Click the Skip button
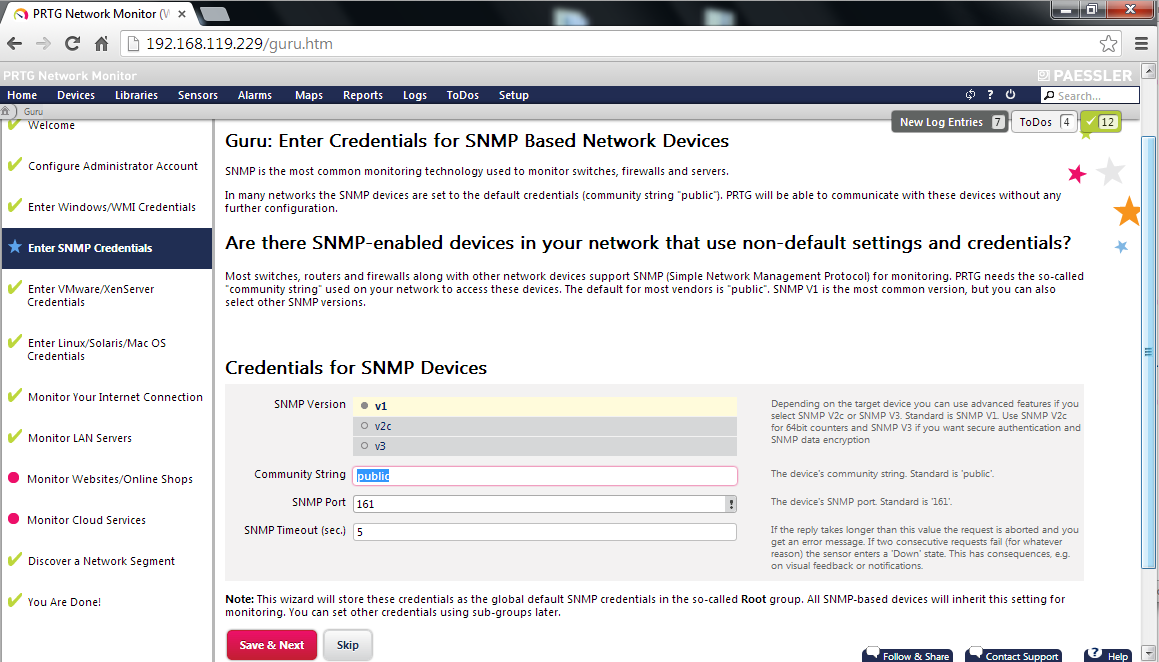Viewport: 1159px width, 662px height. click(x=347, y=645)
